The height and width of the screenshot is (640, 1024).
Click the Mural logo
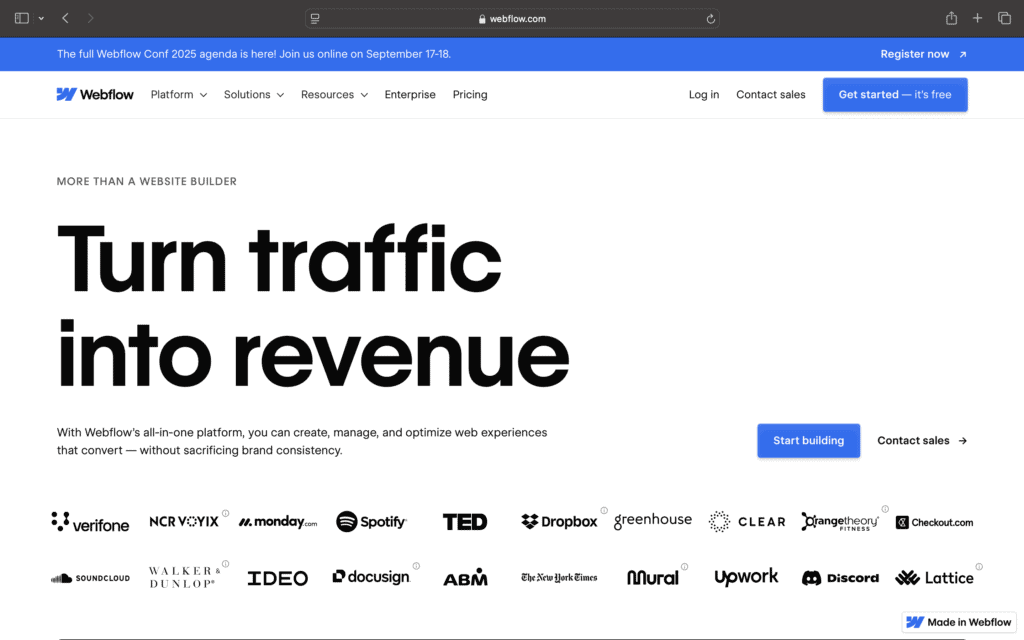pyautogui.click(x=653, y=578)
